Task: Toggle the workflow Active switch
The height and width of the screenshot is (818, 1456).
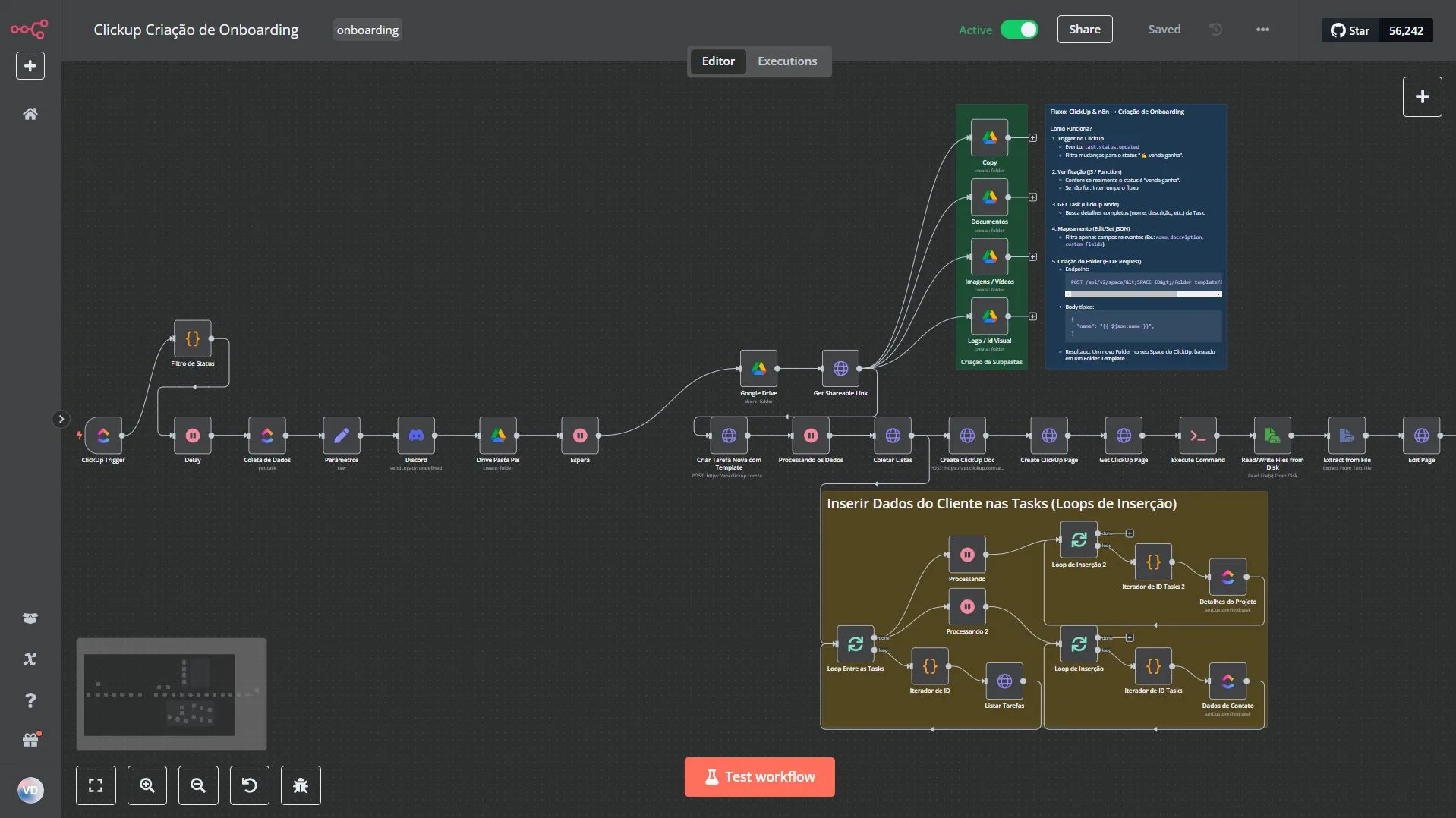Action: (x=1019, y=30)
